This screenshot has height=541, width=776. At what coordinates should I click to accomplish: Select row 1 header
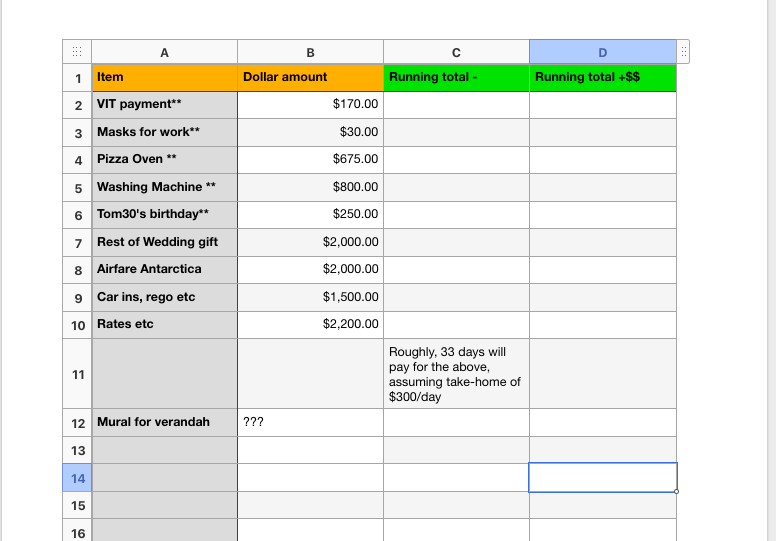tap(77, 78)
